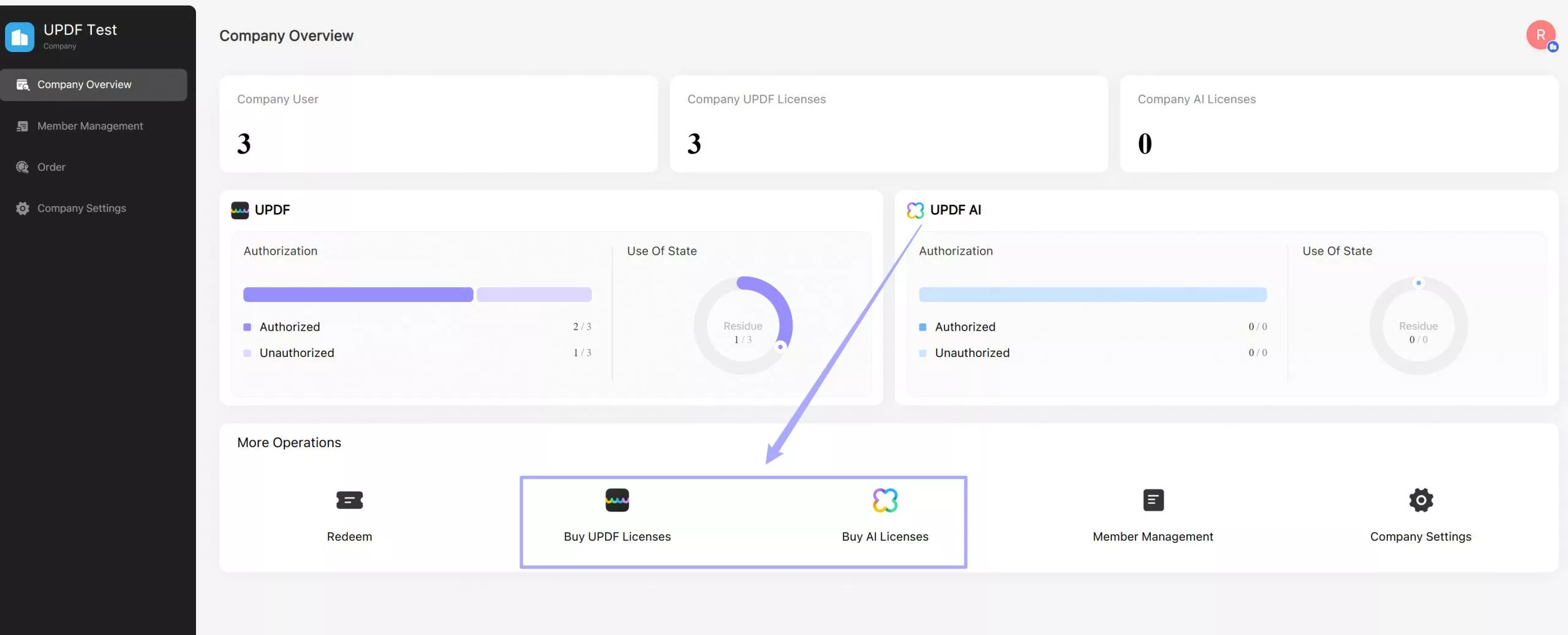Click the UPDF AI Unauthorized value 0 / 0
Screen dimensions: 1568x635
[x=1258, y=353]
